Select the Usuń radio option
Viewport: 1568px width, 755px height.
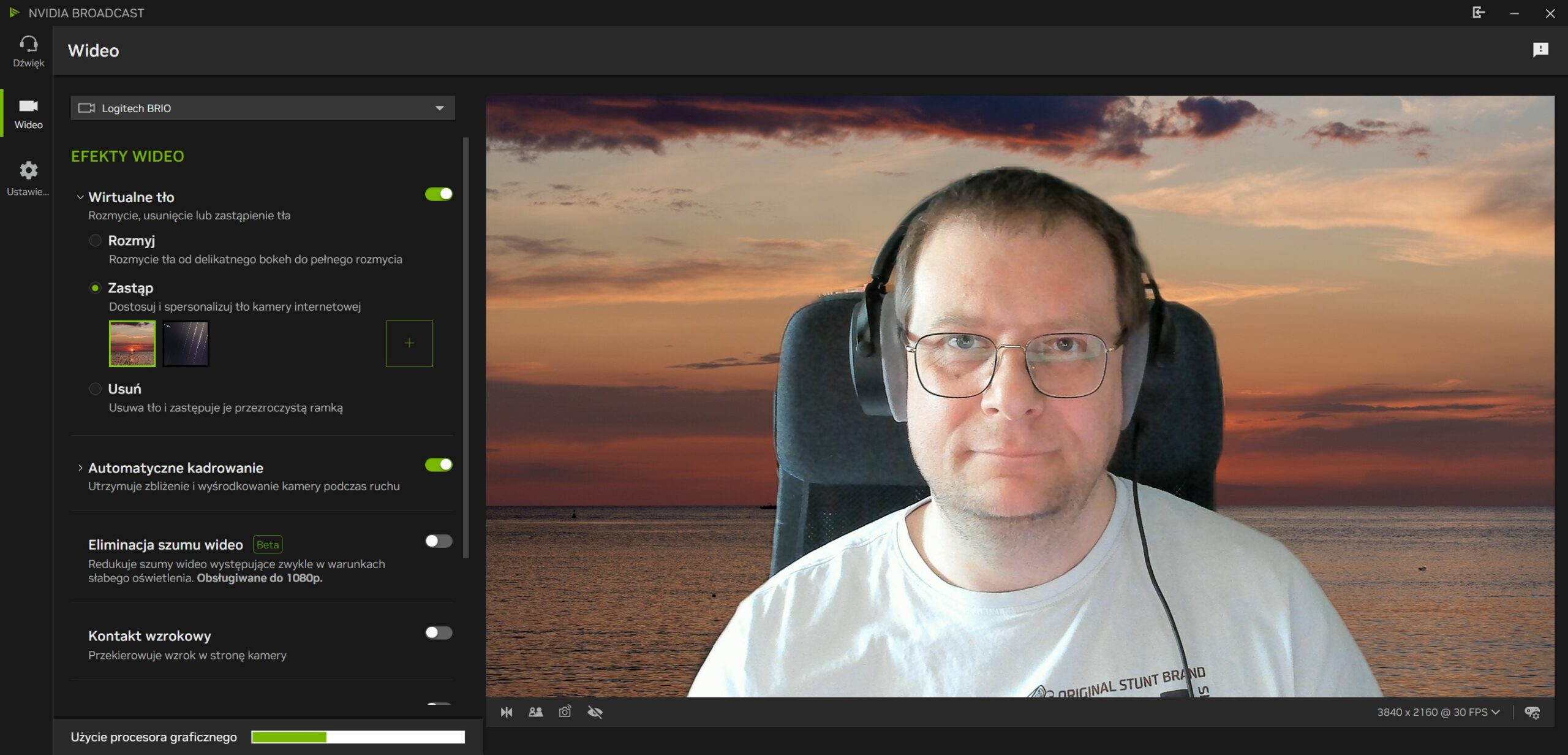click(95, 389)
